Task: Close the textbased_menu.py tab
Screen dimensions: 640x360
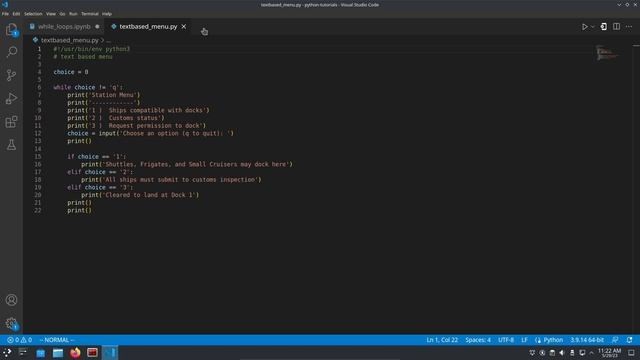Action: tap(184, 27)
